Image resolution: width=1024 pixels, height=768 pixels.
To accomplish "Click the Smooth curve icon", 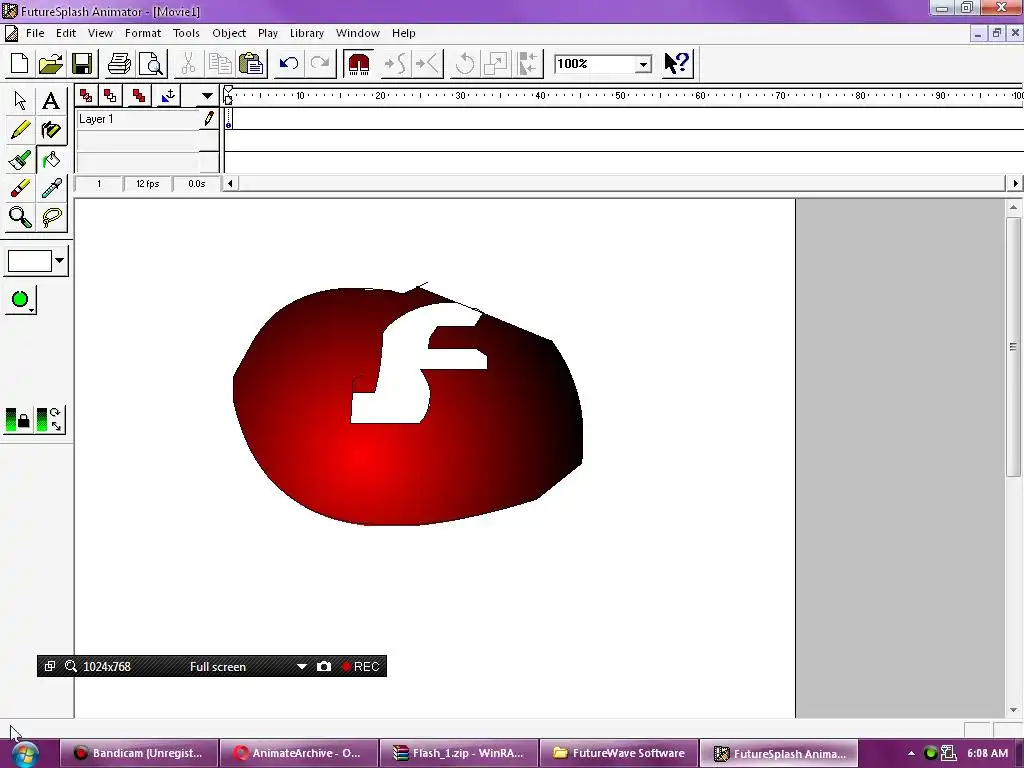I will point(396,63).
